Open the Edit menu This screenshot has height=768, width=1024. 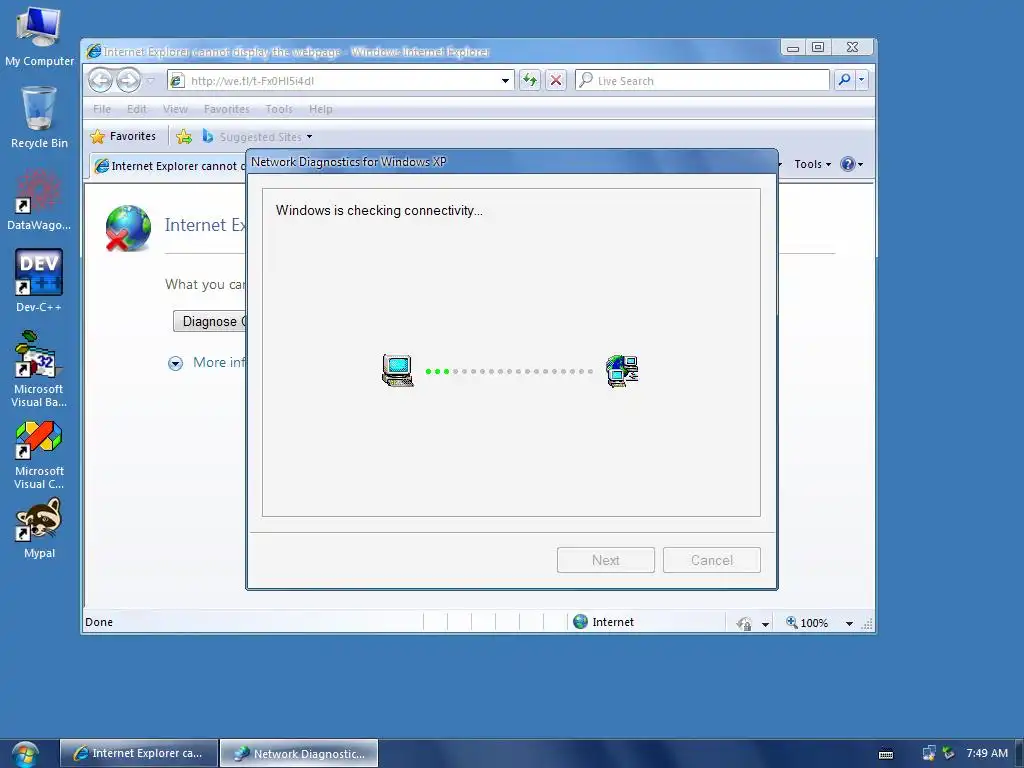(136, 109)
